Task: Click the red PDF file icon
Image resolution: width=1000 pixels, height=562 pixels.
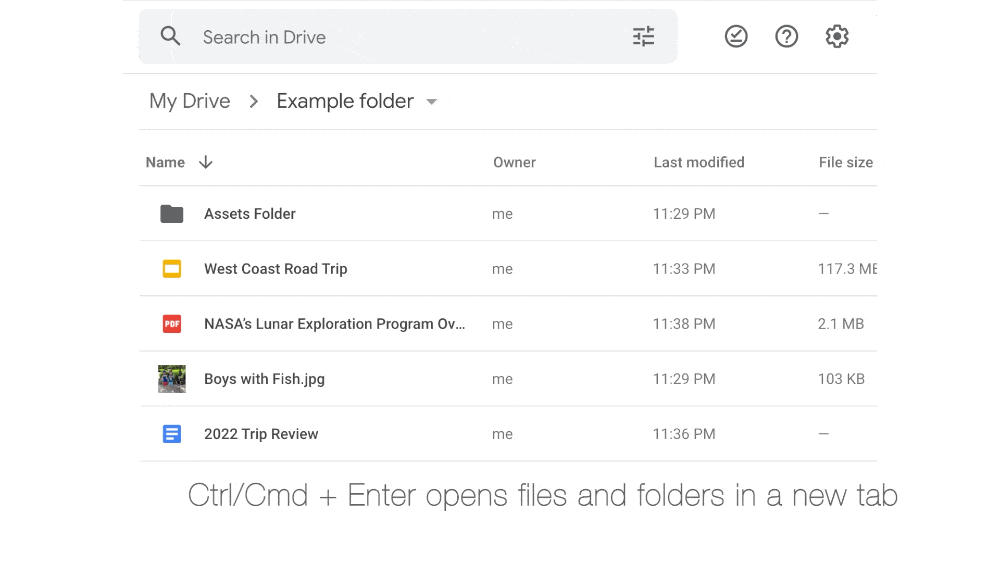Action: pos(172,324)
